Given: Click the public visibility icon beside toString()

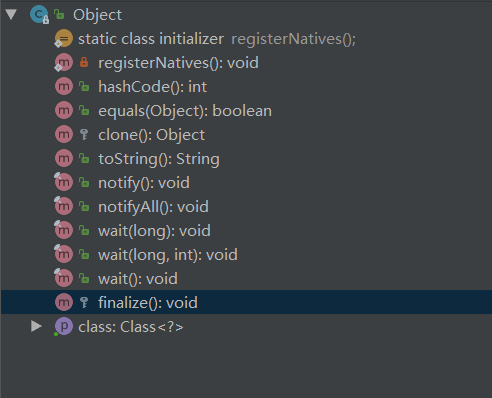Looking at the screenshot, I should point(84,158).
